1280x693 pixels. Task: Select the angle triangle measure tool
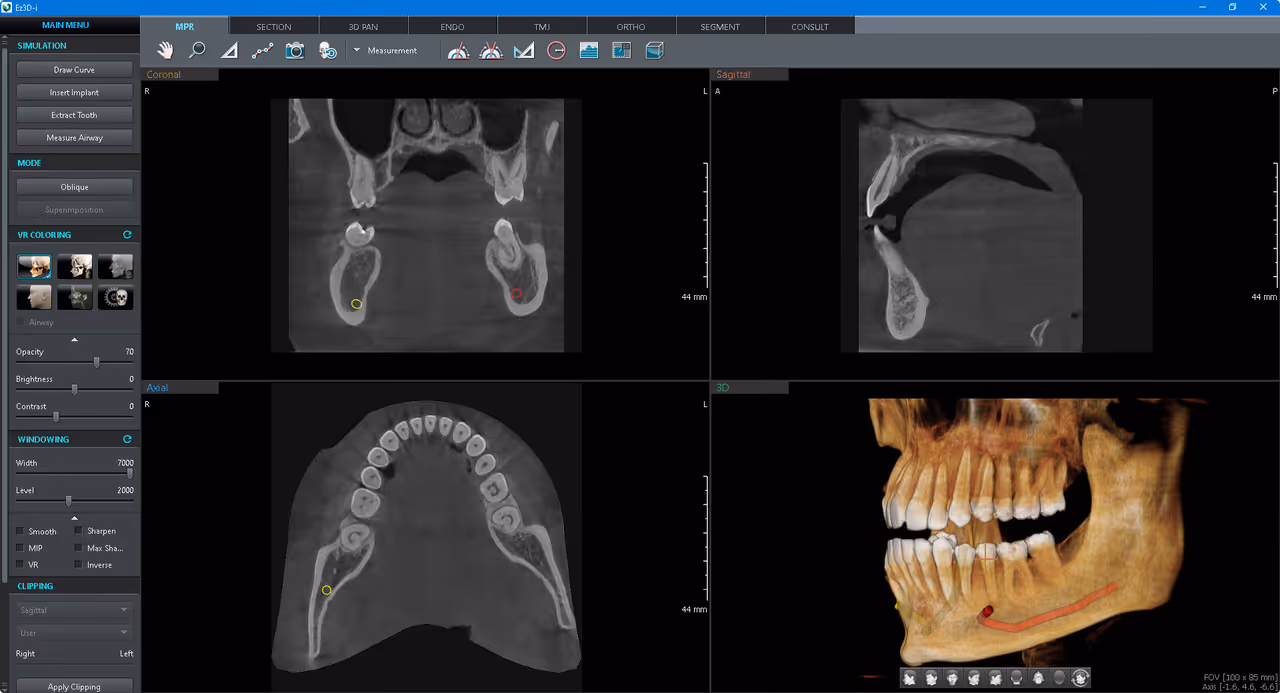pyautogui.click(x=229, y=50)
